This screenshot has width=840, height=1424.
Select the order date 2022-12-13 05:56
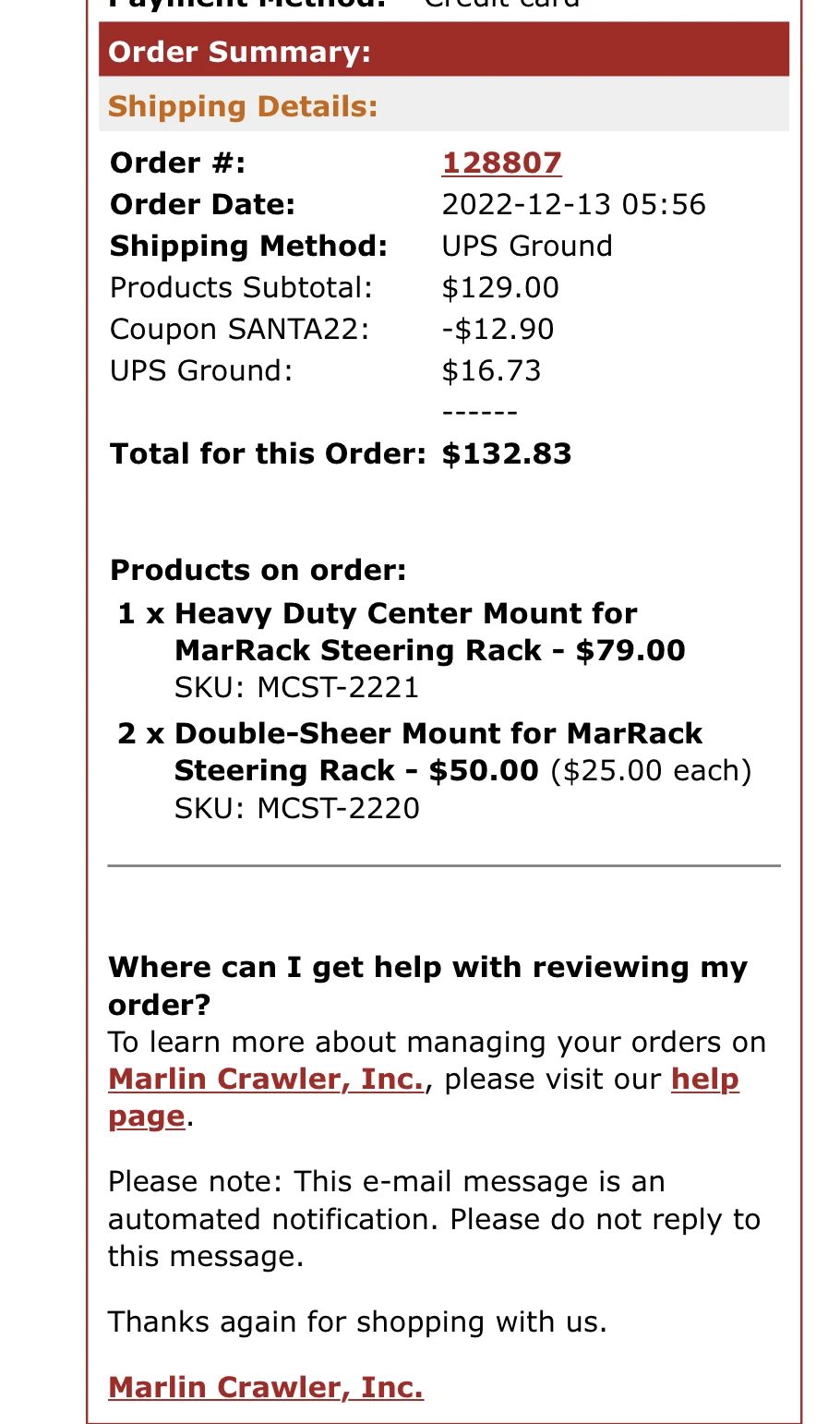tap(573, 204)
